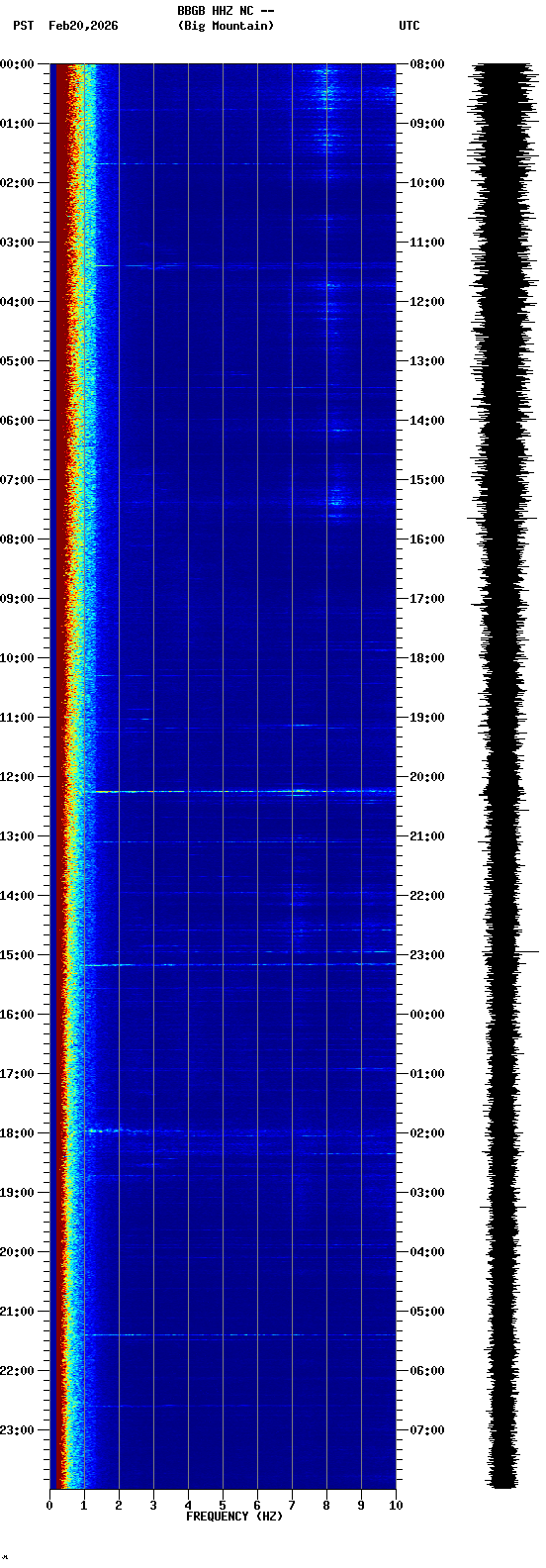Viewport: 546px width, 1568px height.
Task: Click the PST 16:00 time label
Action: (x=18, y=1015)
